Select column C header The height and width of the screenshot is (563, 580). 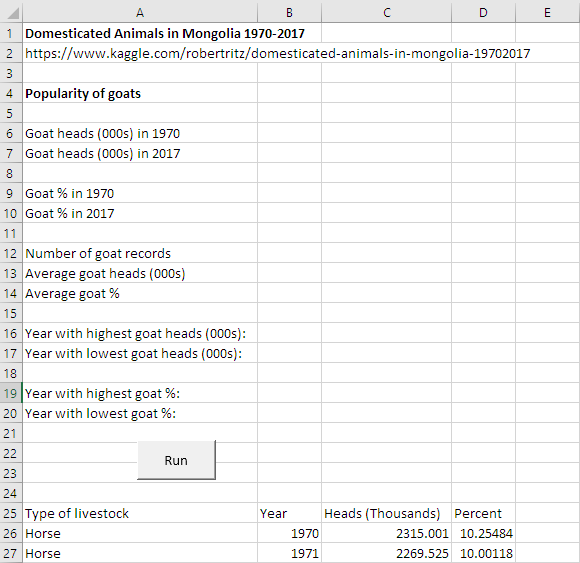point(387,13)
